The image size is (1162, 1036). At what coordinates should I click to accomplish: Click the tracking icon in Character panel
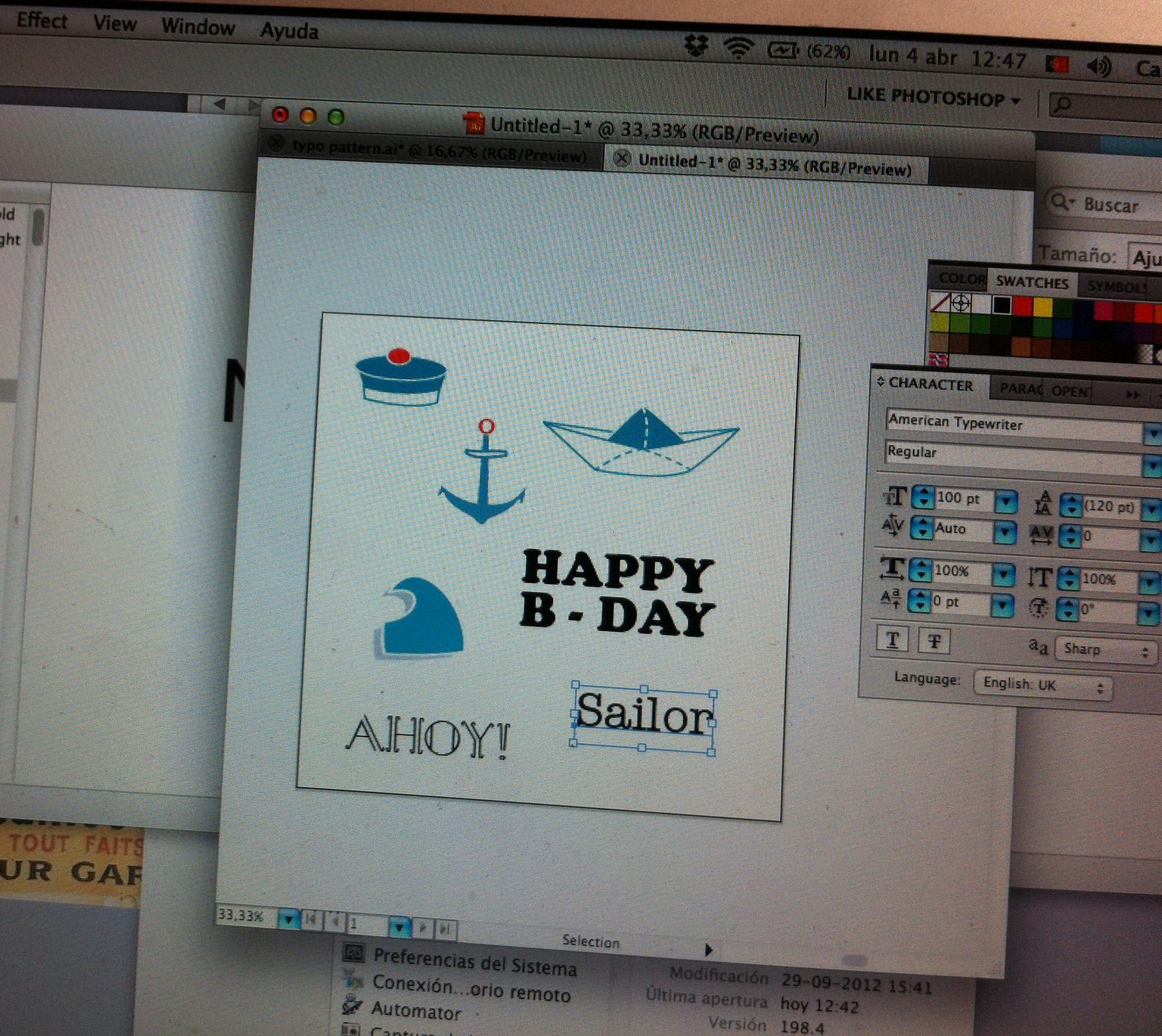click(1042, 534)
